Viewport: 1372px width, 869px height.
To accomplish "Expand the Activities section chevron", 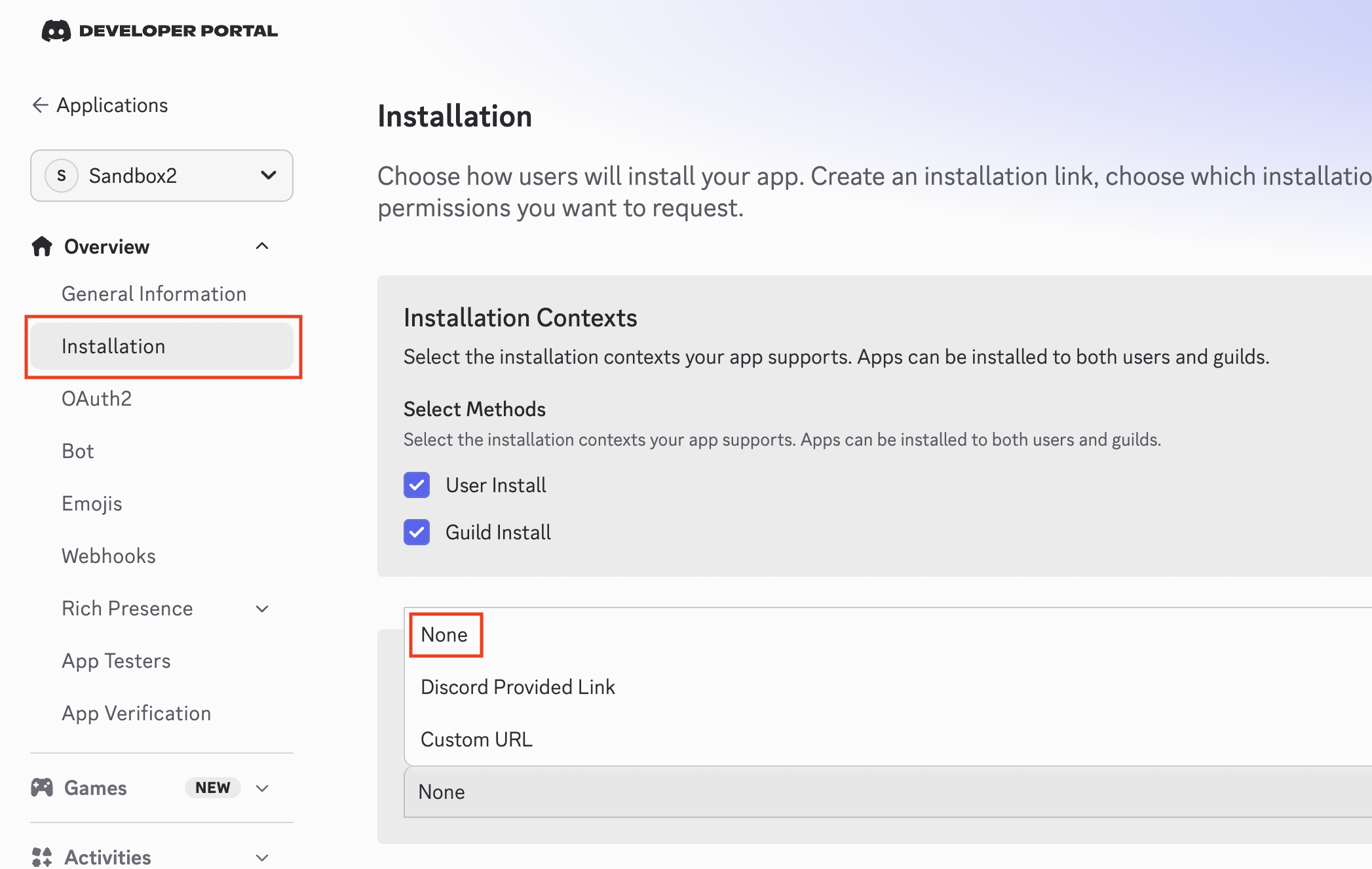I will (262, 857).
